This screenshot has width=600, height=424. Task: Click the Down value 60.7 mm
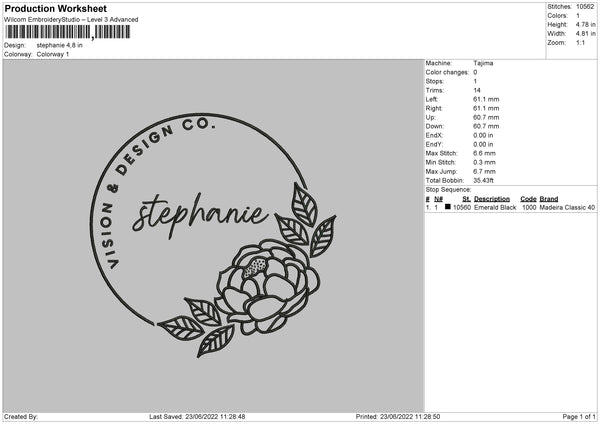[486, 126]
